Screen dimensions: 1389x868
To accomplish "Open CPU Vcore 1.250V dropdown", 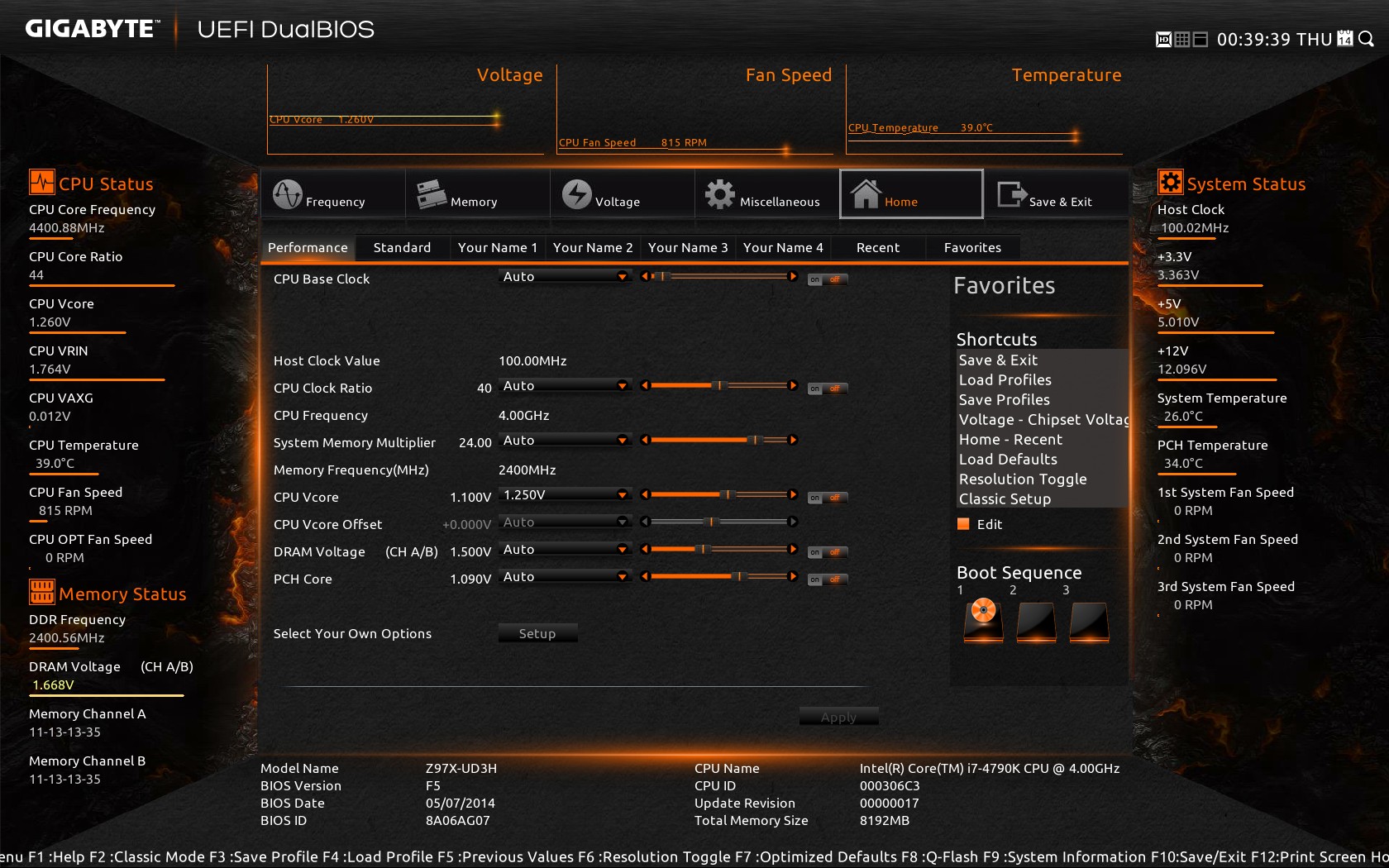I will tap(565, 495).
